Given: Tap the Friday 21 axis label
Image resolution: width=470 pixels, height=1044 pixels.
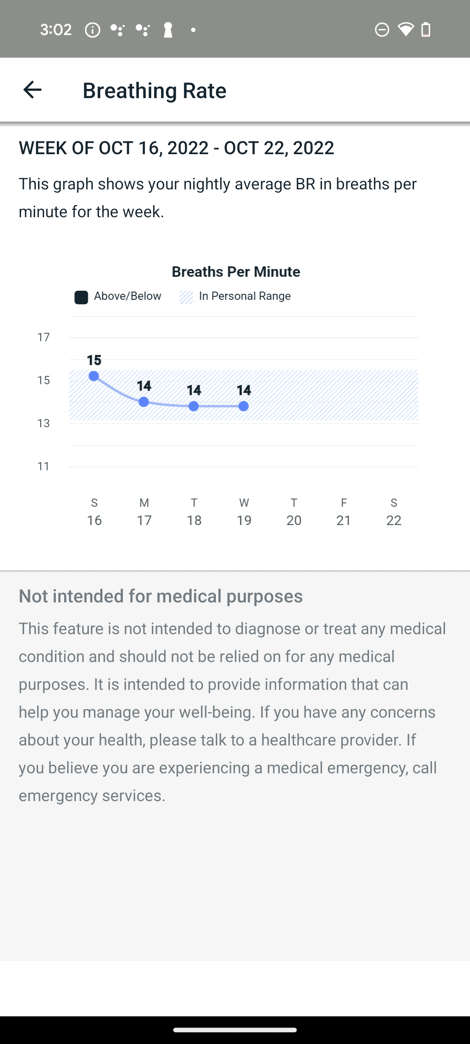Looking at the screenshot, I should click(344, 511).
